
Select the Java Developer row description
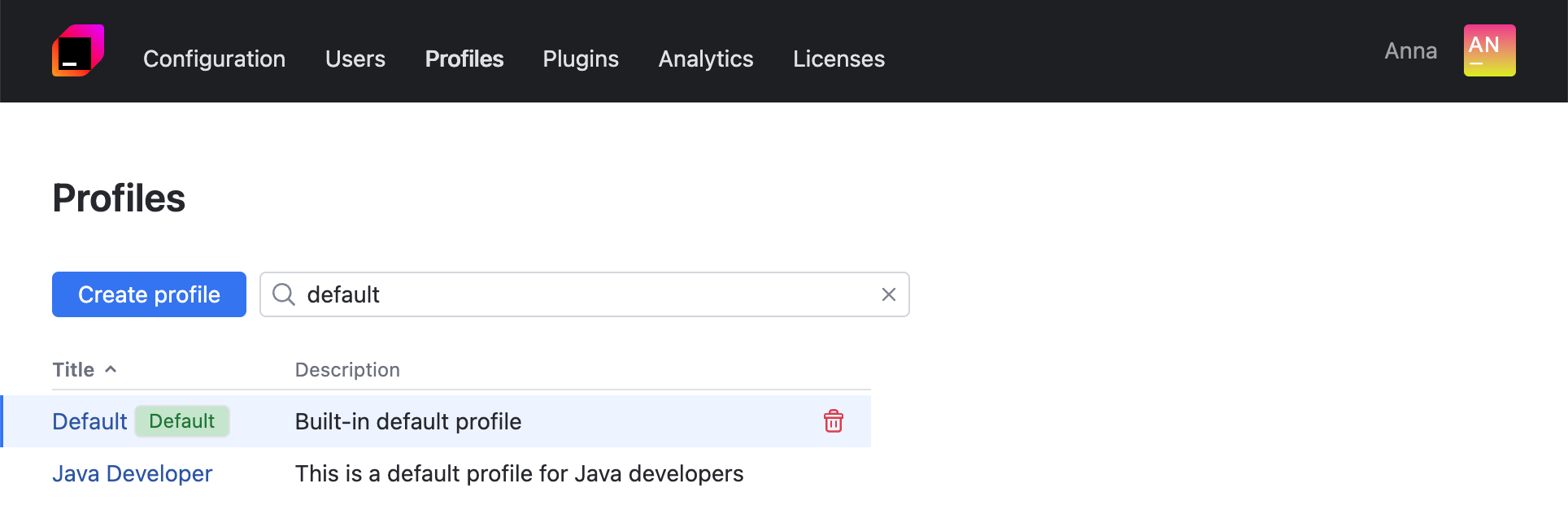click(x=519, y=473)
